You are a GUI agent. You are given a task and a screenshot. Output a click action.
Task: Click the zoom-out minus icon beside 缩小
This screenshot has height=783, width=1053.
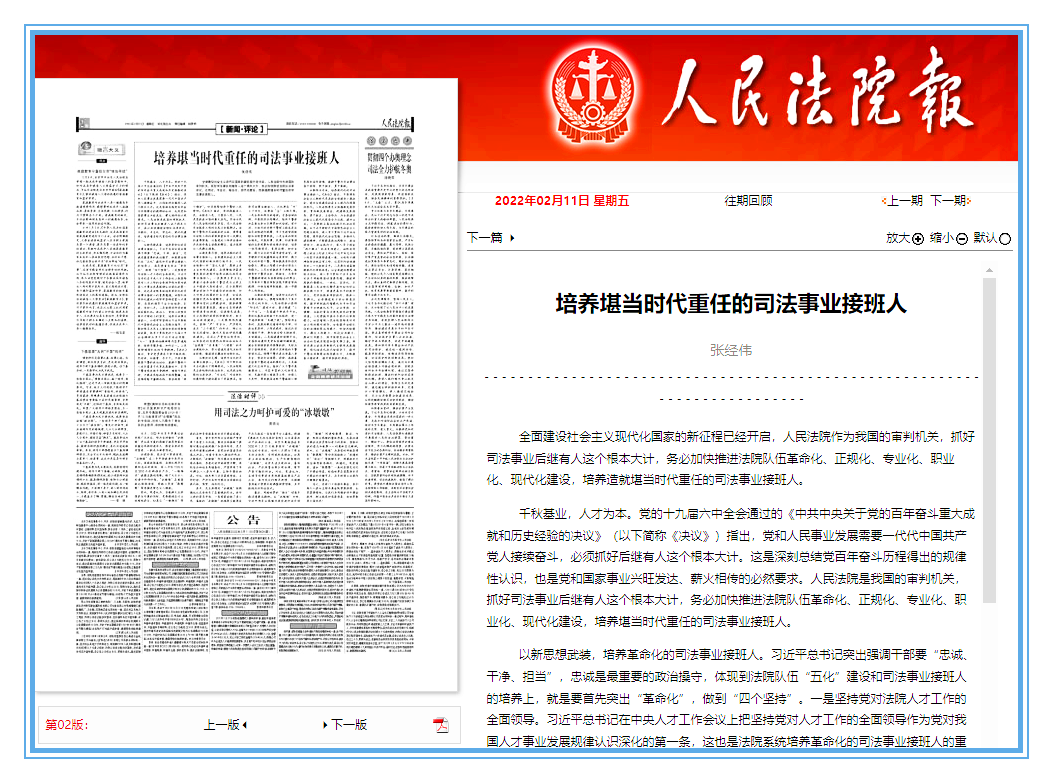tap(962, 239)
